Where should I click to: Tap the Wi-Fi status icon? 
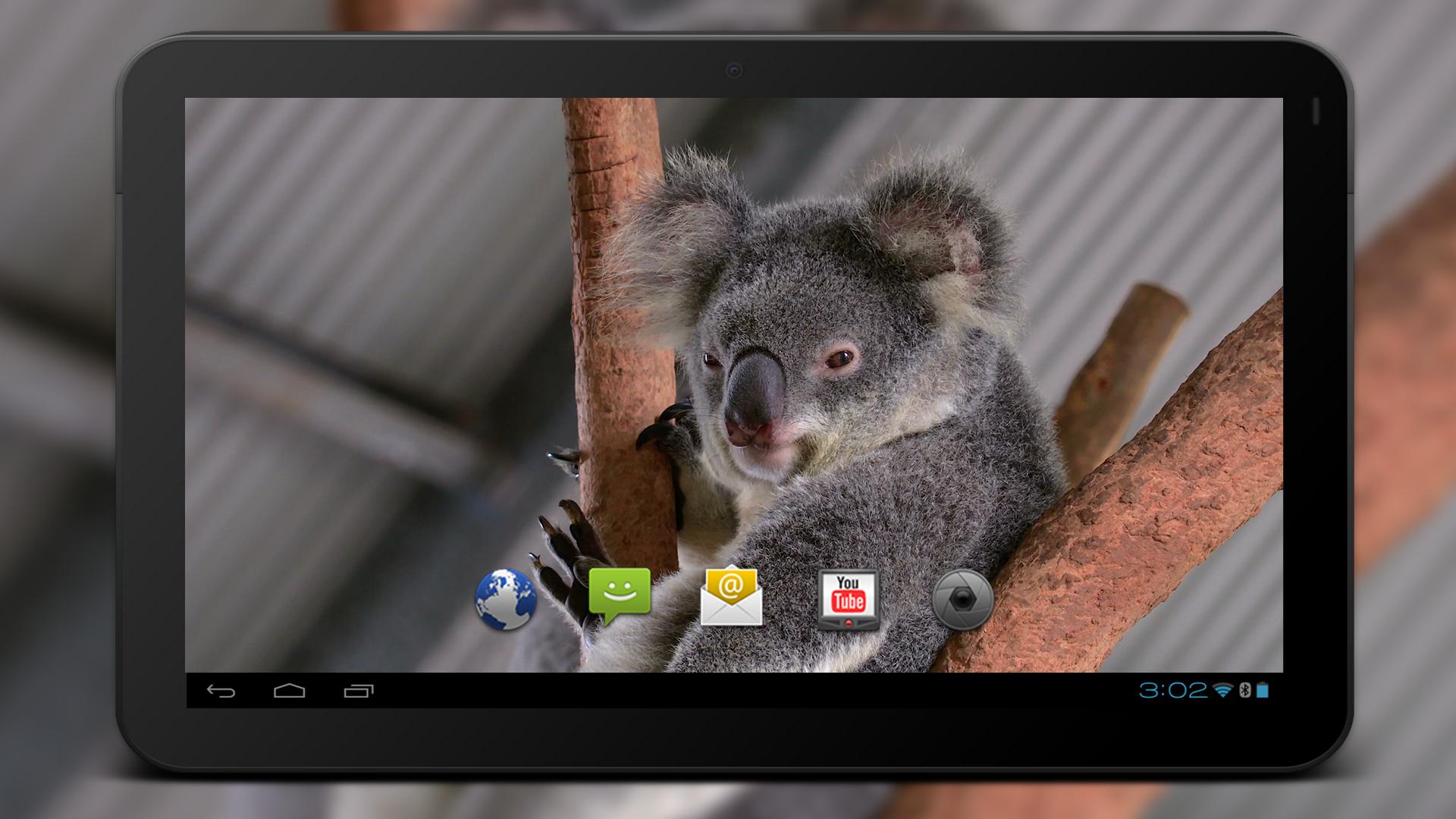coord(1222,690)
